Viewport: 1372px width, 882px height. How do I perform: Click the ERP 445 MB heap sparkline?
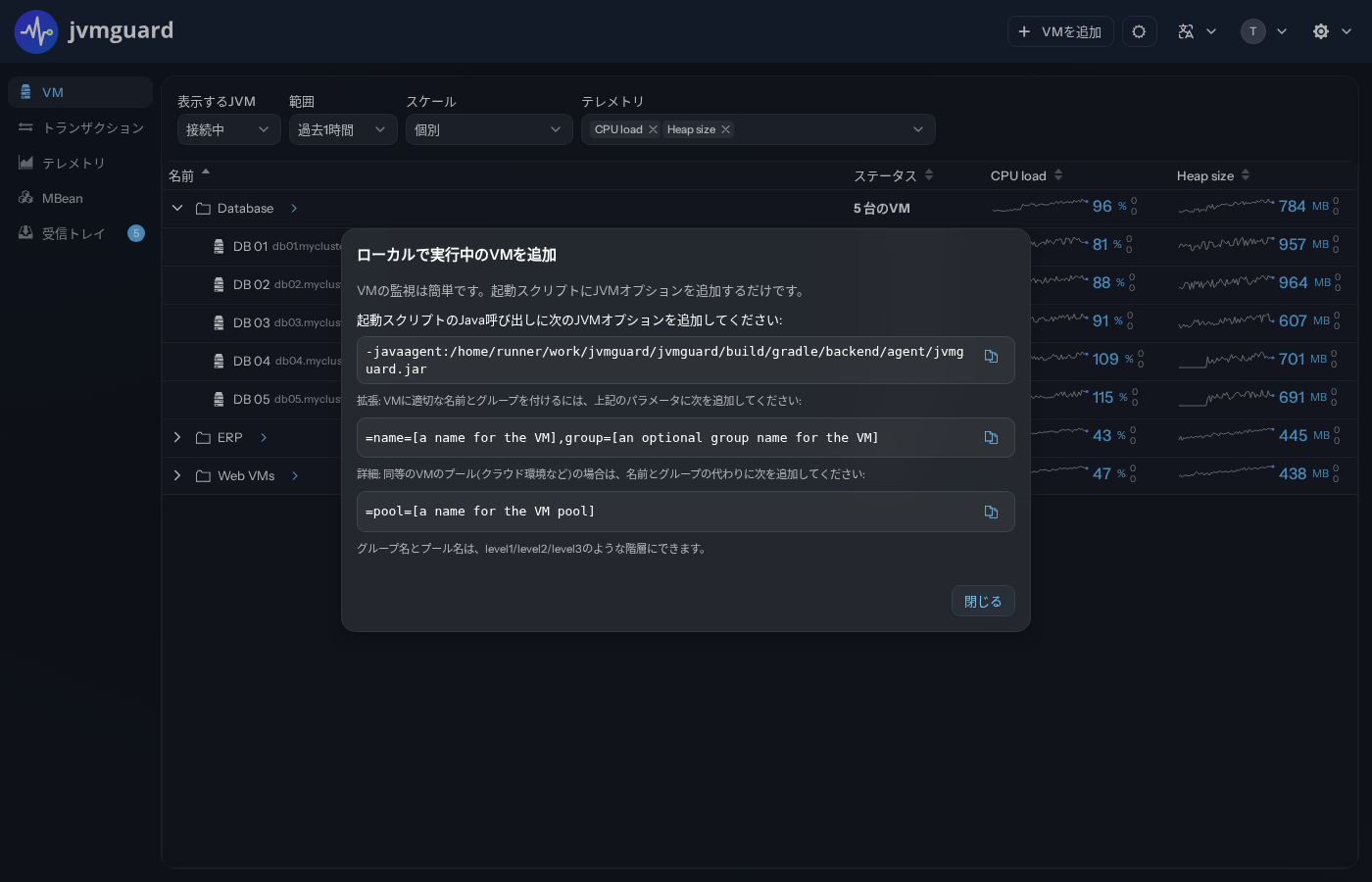[1226, 435]
